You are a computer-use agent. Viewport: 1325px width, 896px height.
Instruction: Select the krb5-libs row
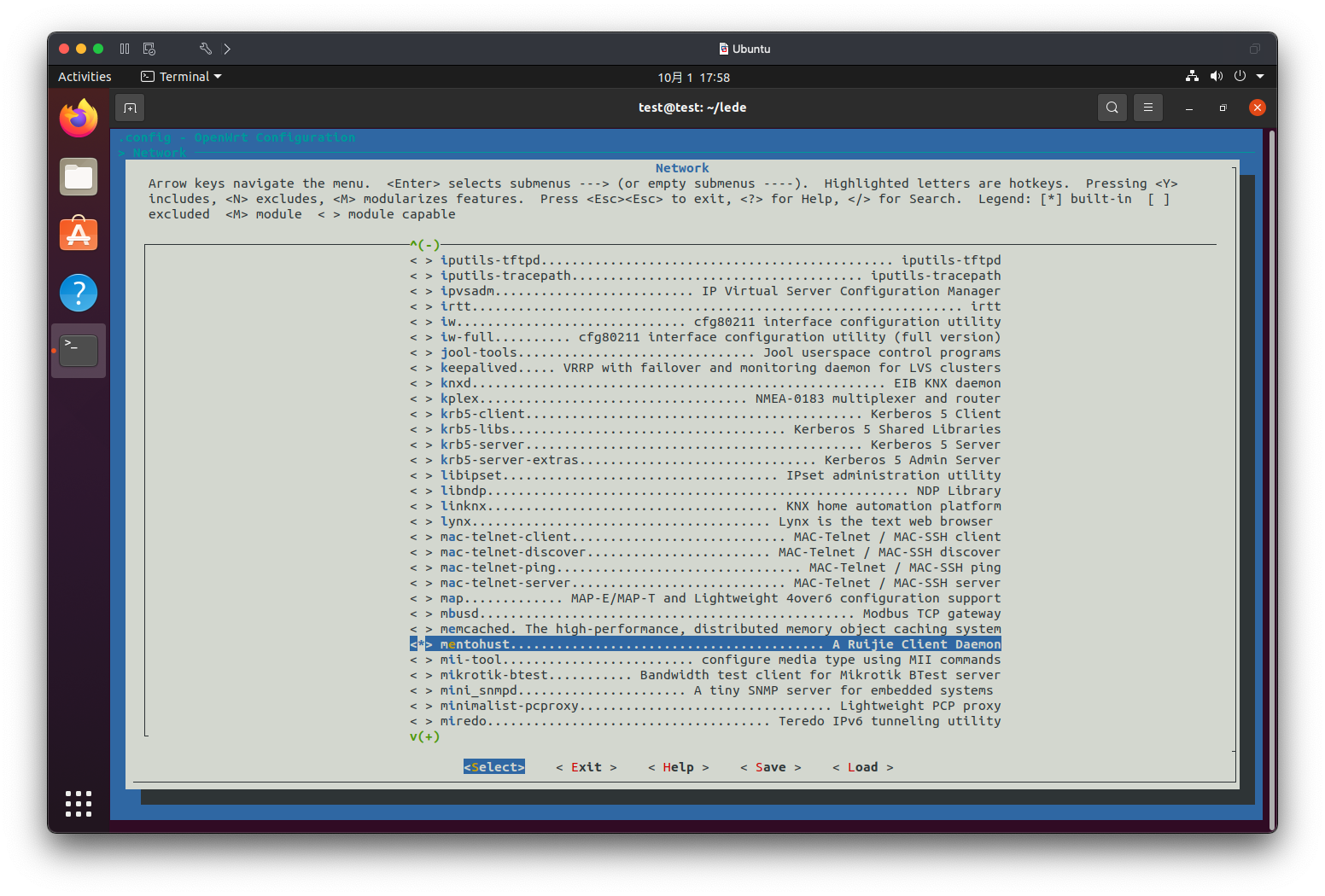click(x=705, y=429)
